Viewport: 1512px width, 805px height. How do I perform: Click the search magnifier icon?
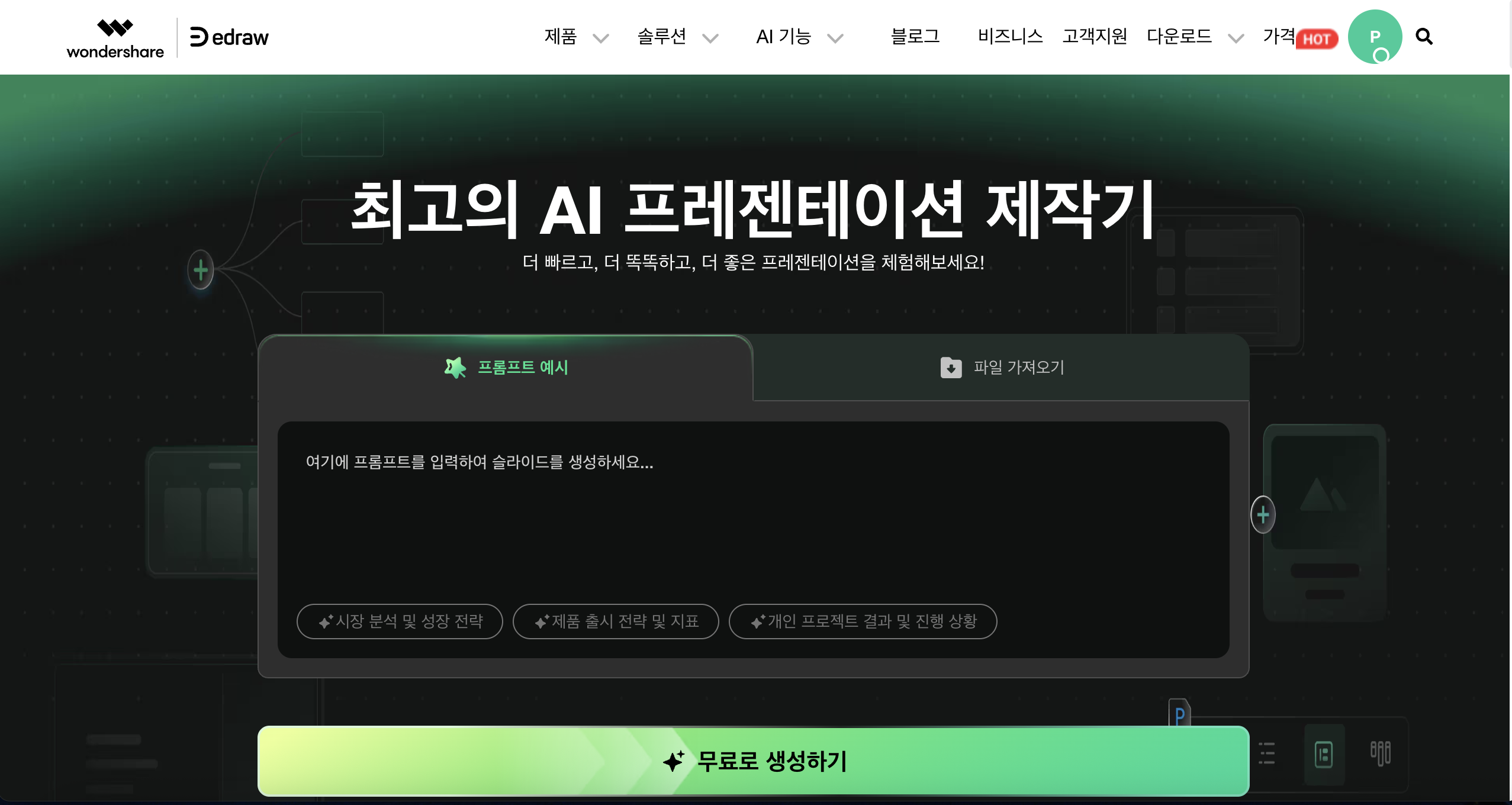[x=1424, y=37]
